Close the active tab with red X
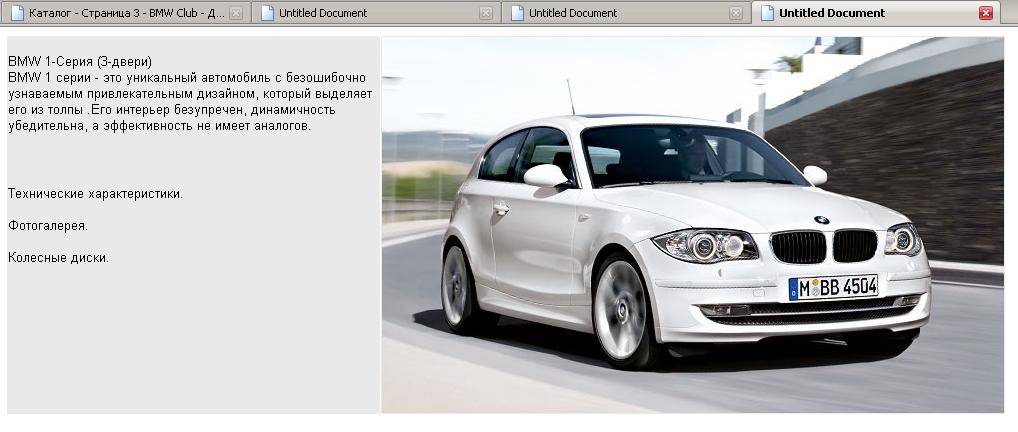Screen dimensions: 1018x432 986,13
